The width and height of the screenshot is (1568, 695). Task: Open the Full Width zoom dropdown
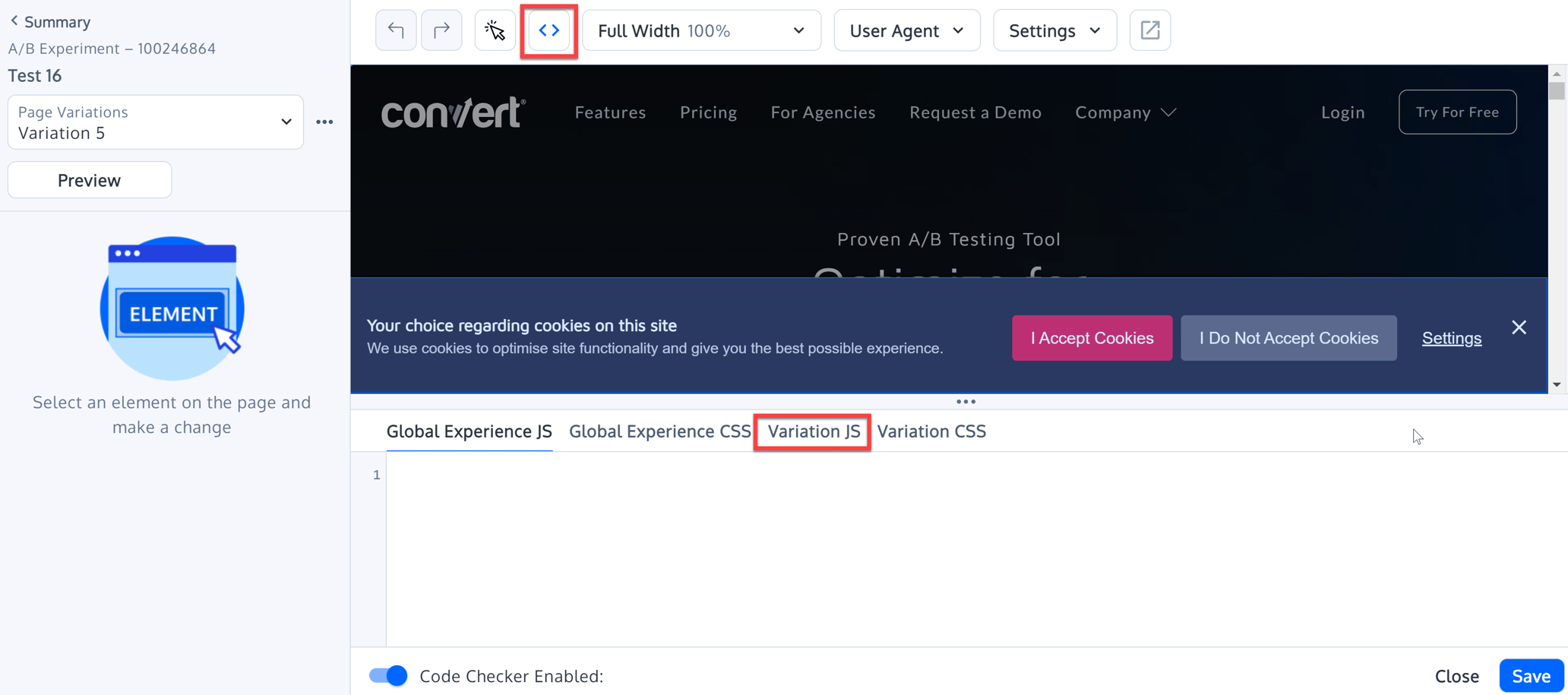(x=700, y=30)
